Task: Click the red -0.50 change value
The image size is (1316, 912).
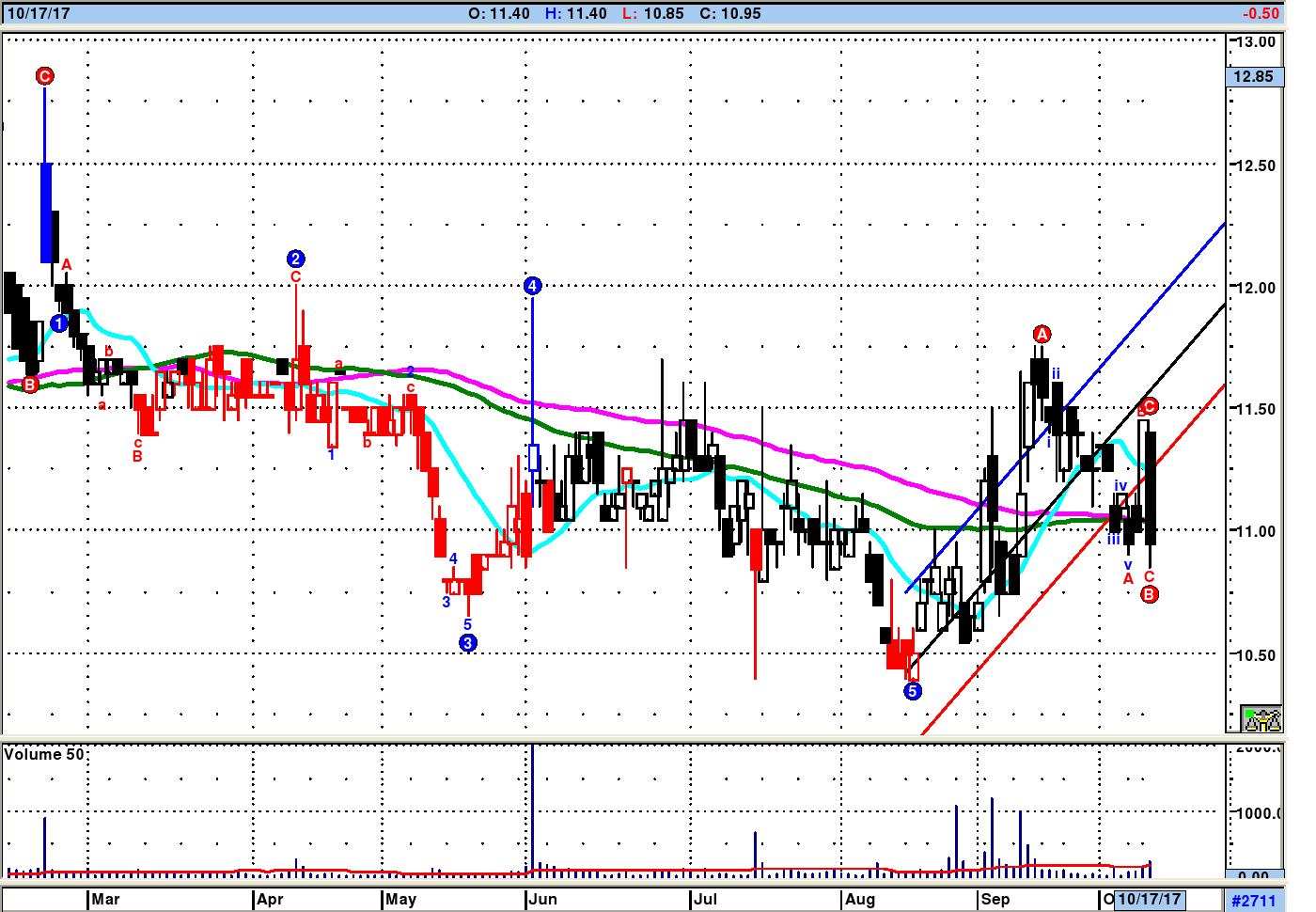Action: pos(1260,14)
